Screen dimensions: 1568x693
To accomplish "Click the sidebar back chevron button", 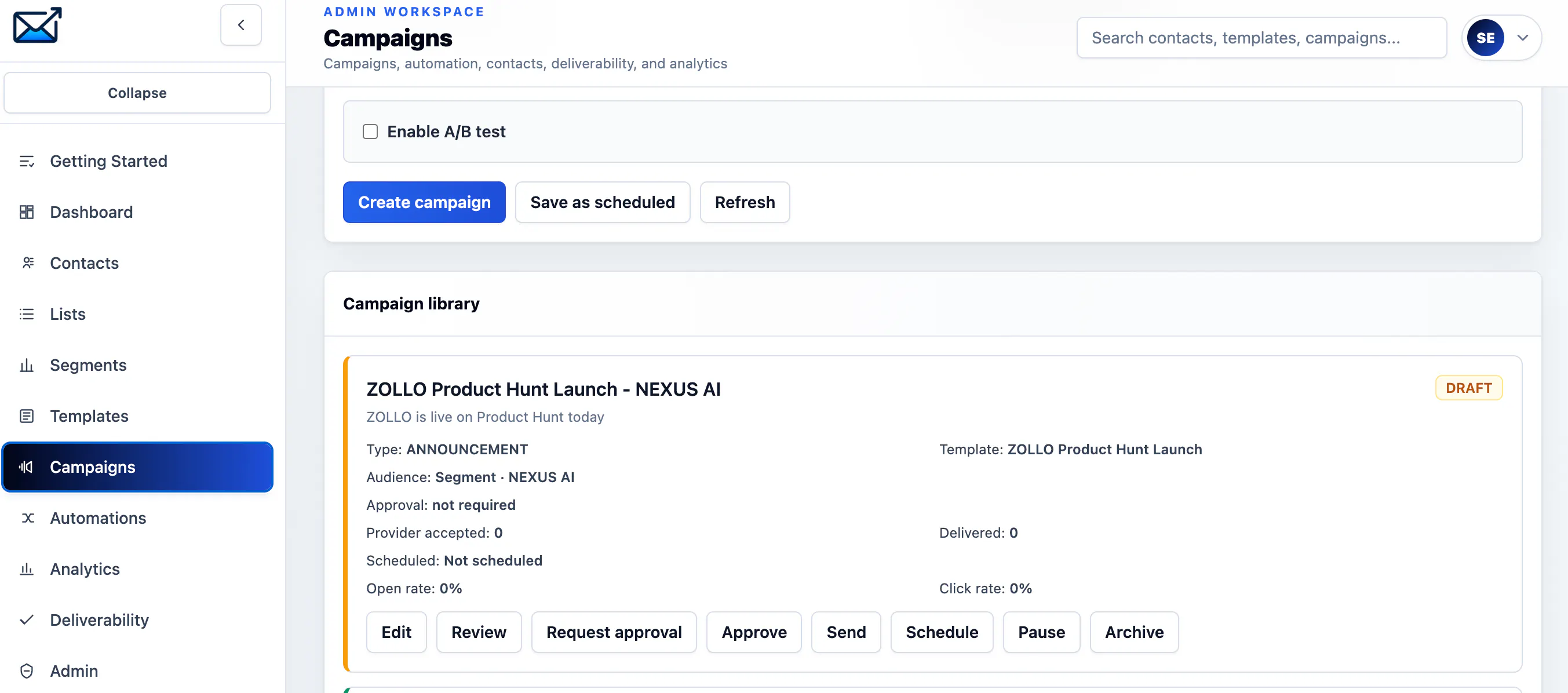I will coord(241,25).
